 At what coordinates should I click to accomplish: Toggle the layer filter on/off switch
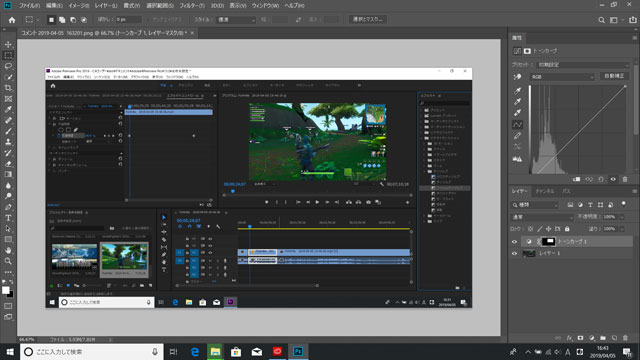click(x=623, y=204)
